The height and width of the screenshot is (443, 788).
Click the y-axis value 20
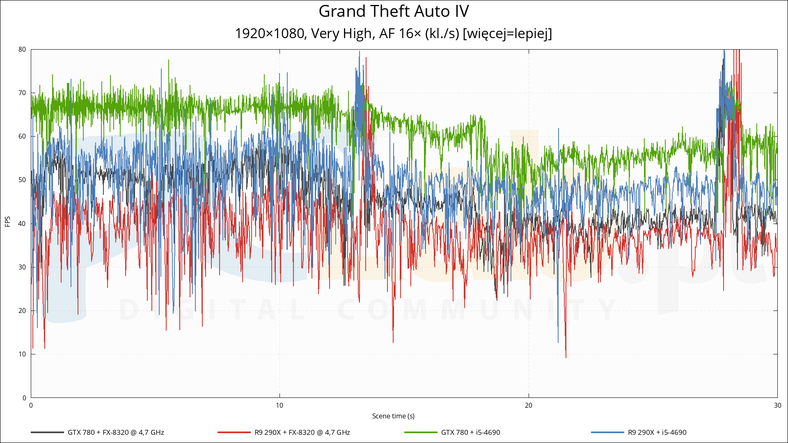(x=22, y=310)
